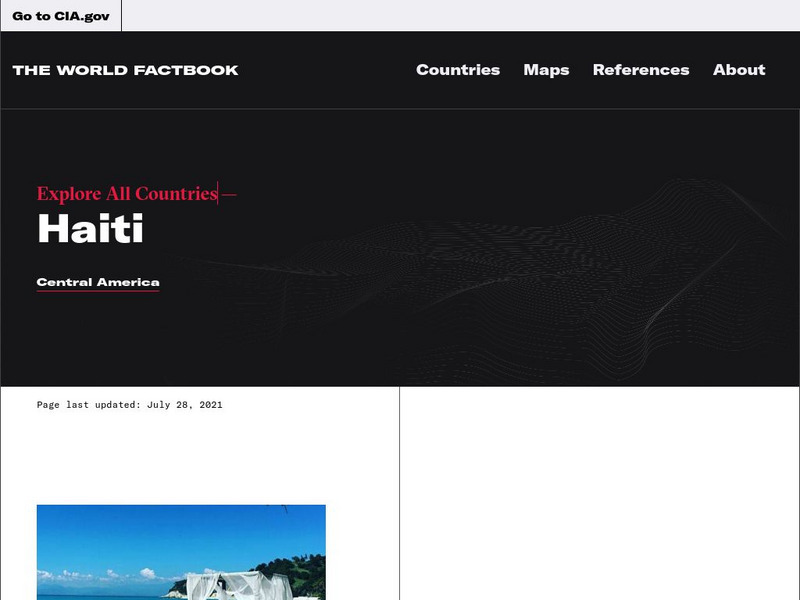Click the Go to CIA.gov link
This screenshot has width=800, height=600.
point(61,16)
